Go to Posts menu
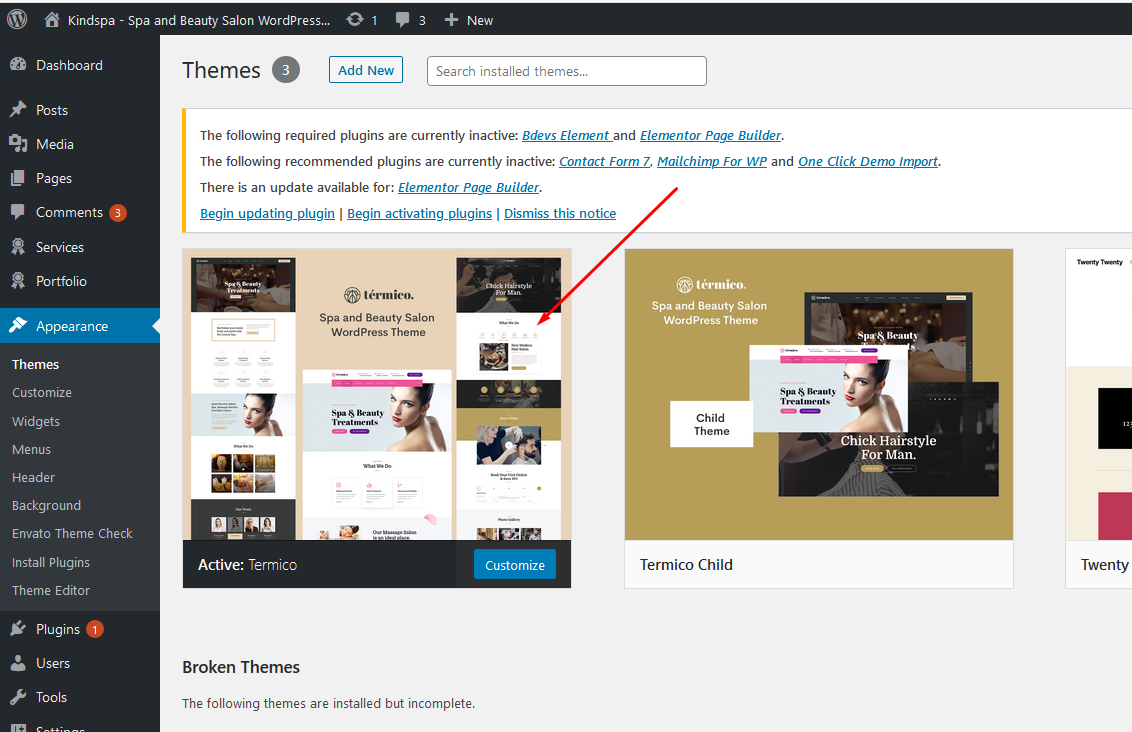Image resolution: width=1132 pixels, height=732 pixels. tap(52, 110)
